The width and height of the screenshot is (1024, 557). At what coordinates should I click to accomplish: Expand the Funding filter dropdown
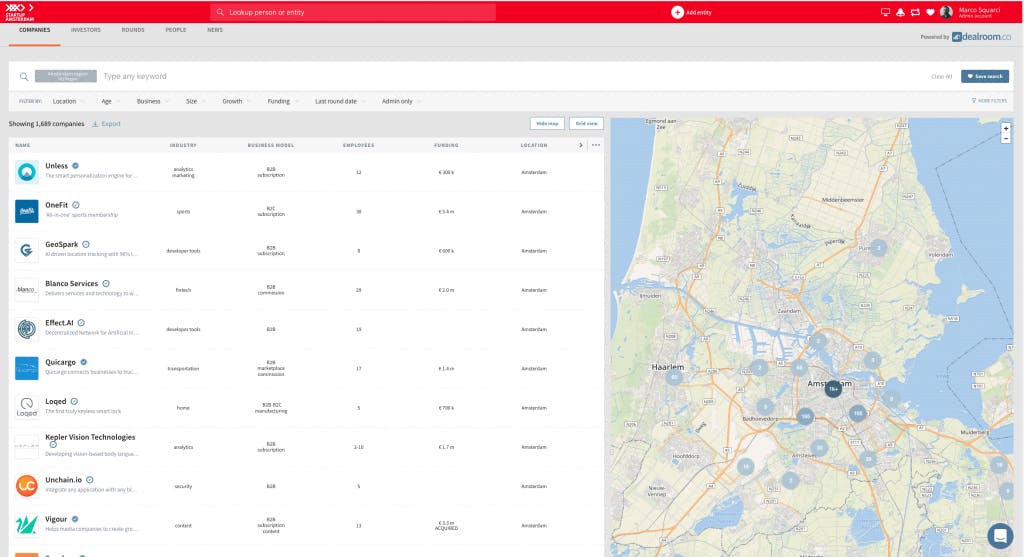click(283, 101)
